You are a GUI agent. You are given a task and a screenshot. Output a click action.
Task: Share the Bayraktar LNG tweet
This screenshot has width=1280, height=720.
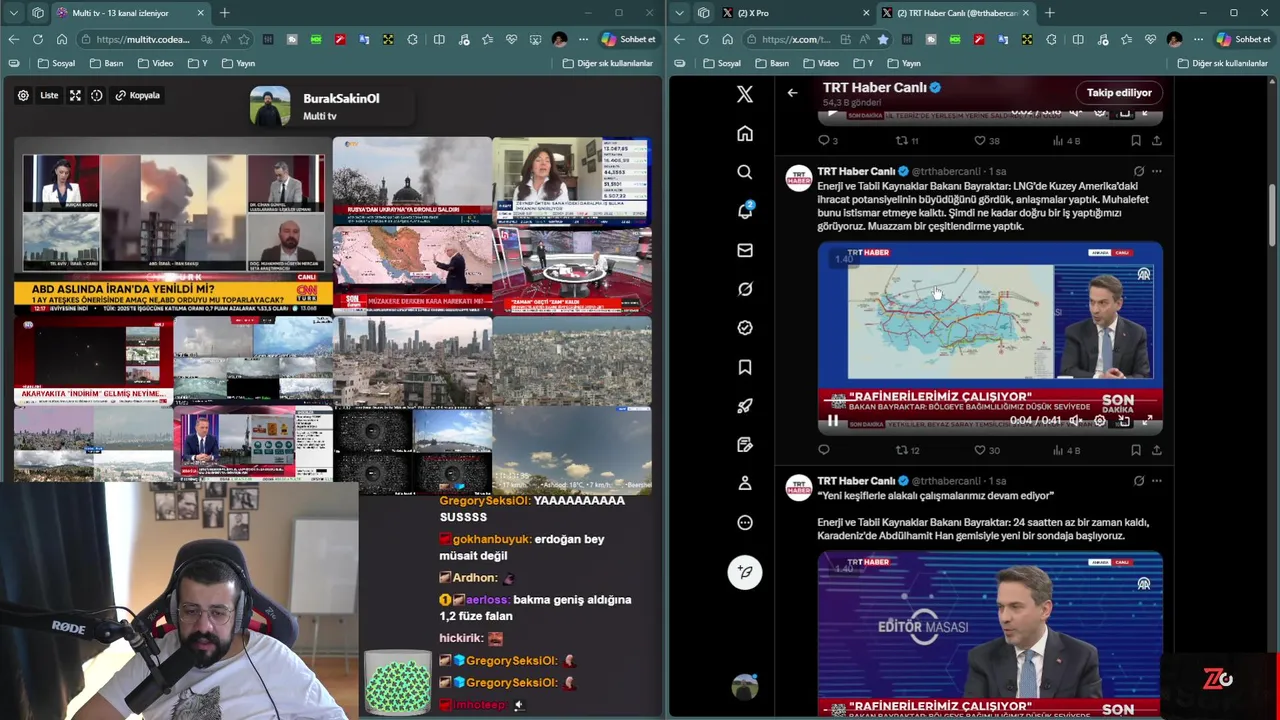1156,450
